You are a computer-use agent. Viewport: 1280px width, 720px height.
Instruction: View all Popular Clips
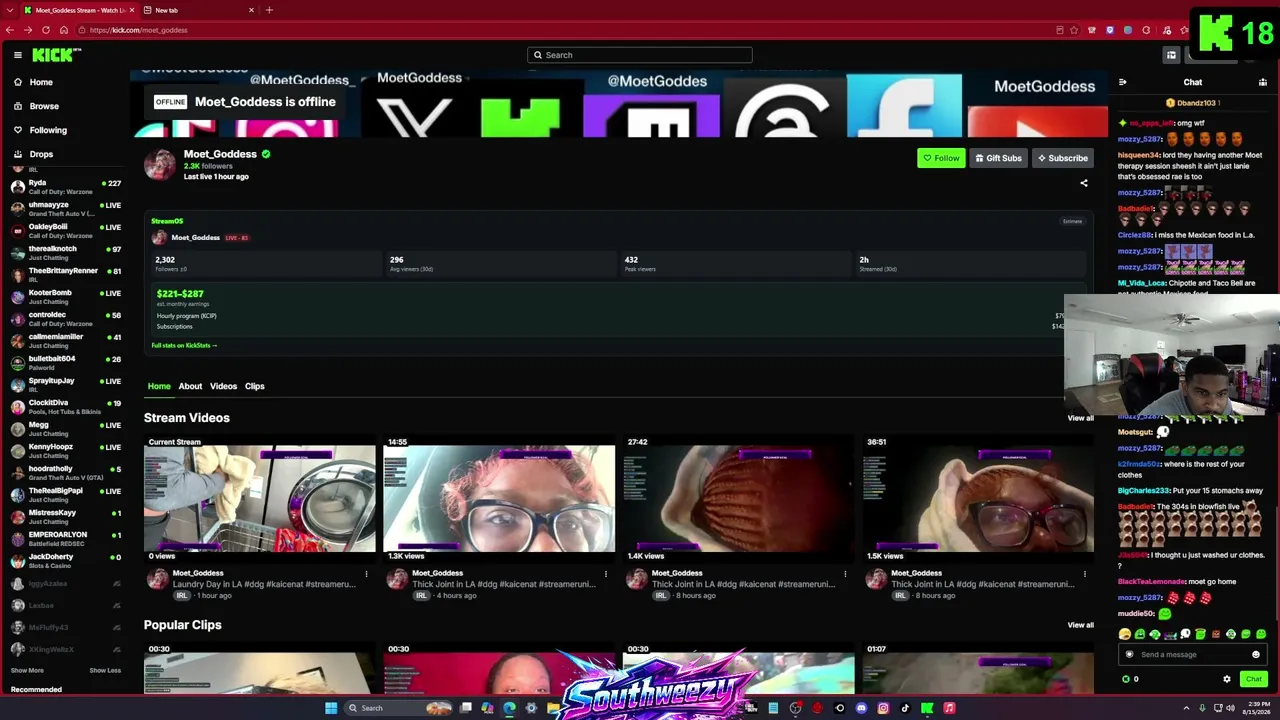tap(1081, 625)
